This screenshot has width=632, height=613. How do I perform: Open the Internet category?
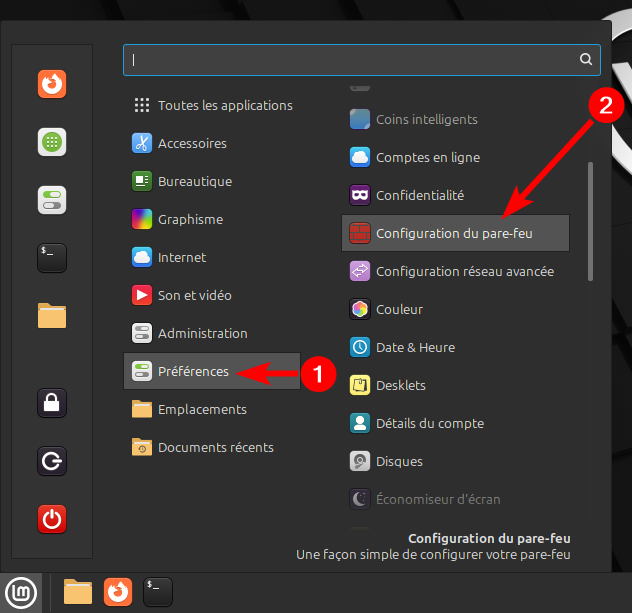click(x=181, y=257)
